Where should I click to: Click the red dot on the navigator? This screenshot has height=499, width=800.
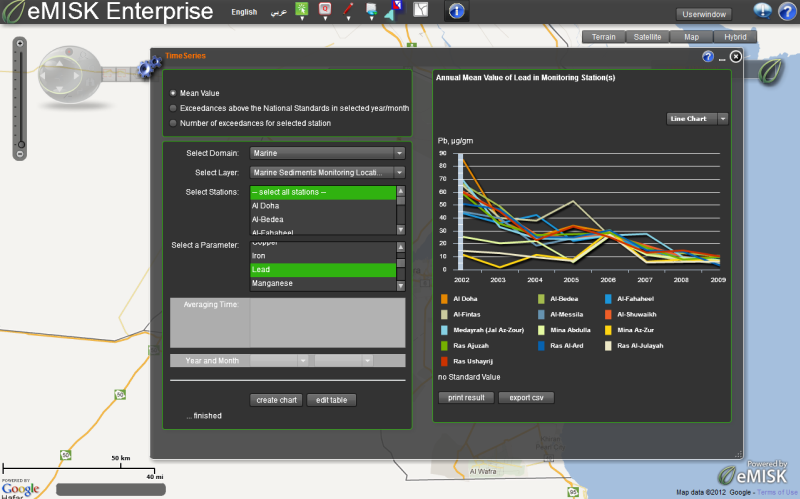pyautogui.click(x=69, y=52)
